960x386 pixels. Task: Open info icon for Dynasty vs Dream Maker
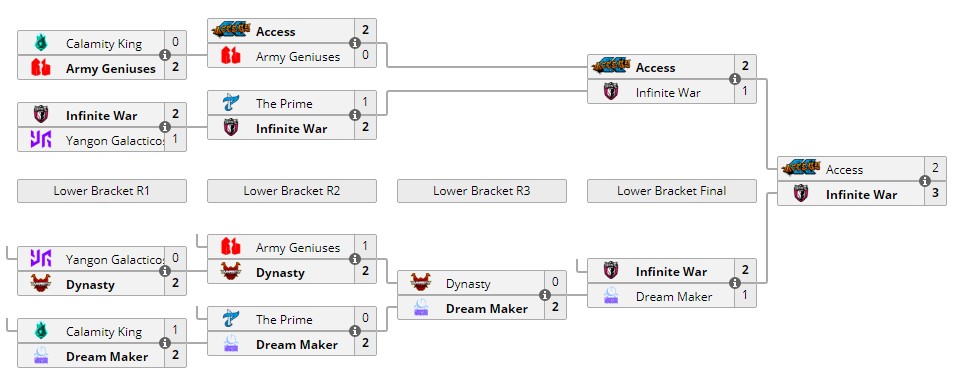coord(544,295)
